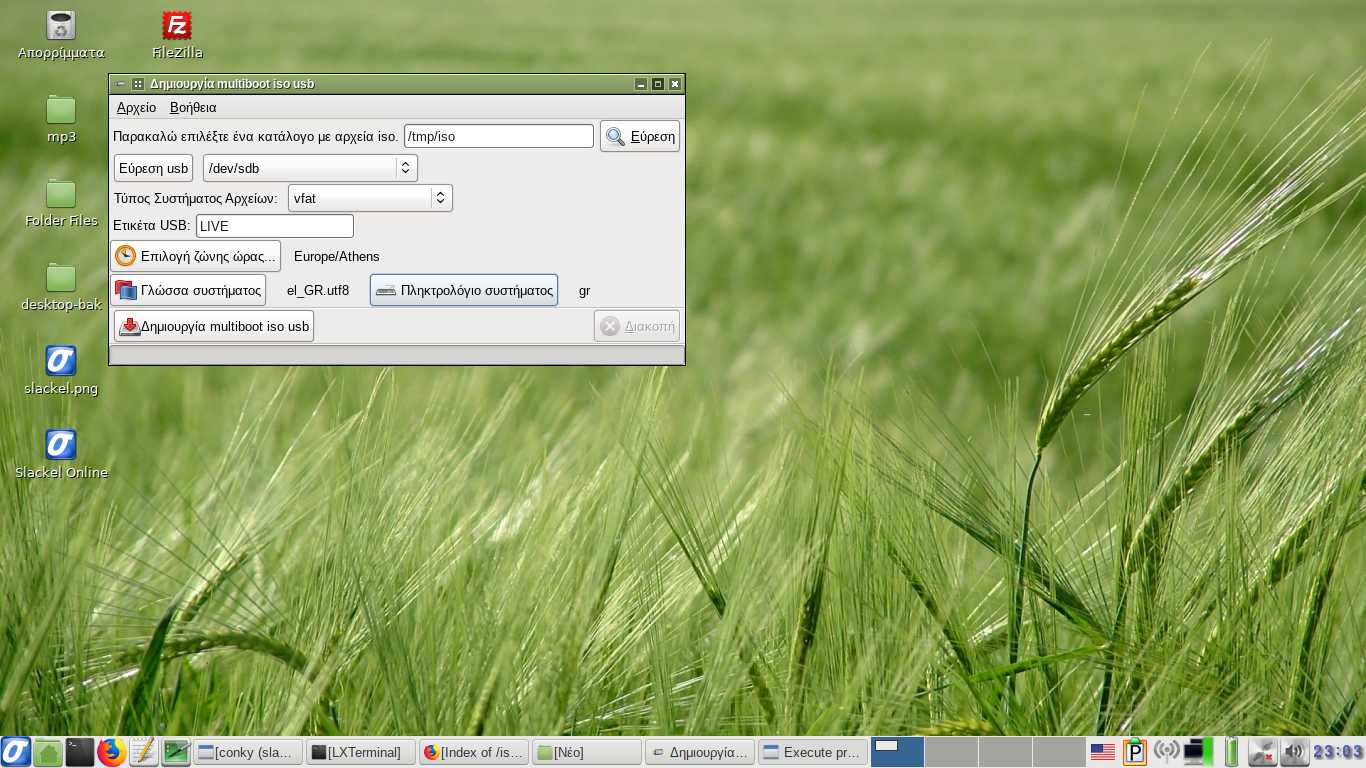Click the battery status tray icon
Screen dimensions: 1366x768
point(1231,752)
